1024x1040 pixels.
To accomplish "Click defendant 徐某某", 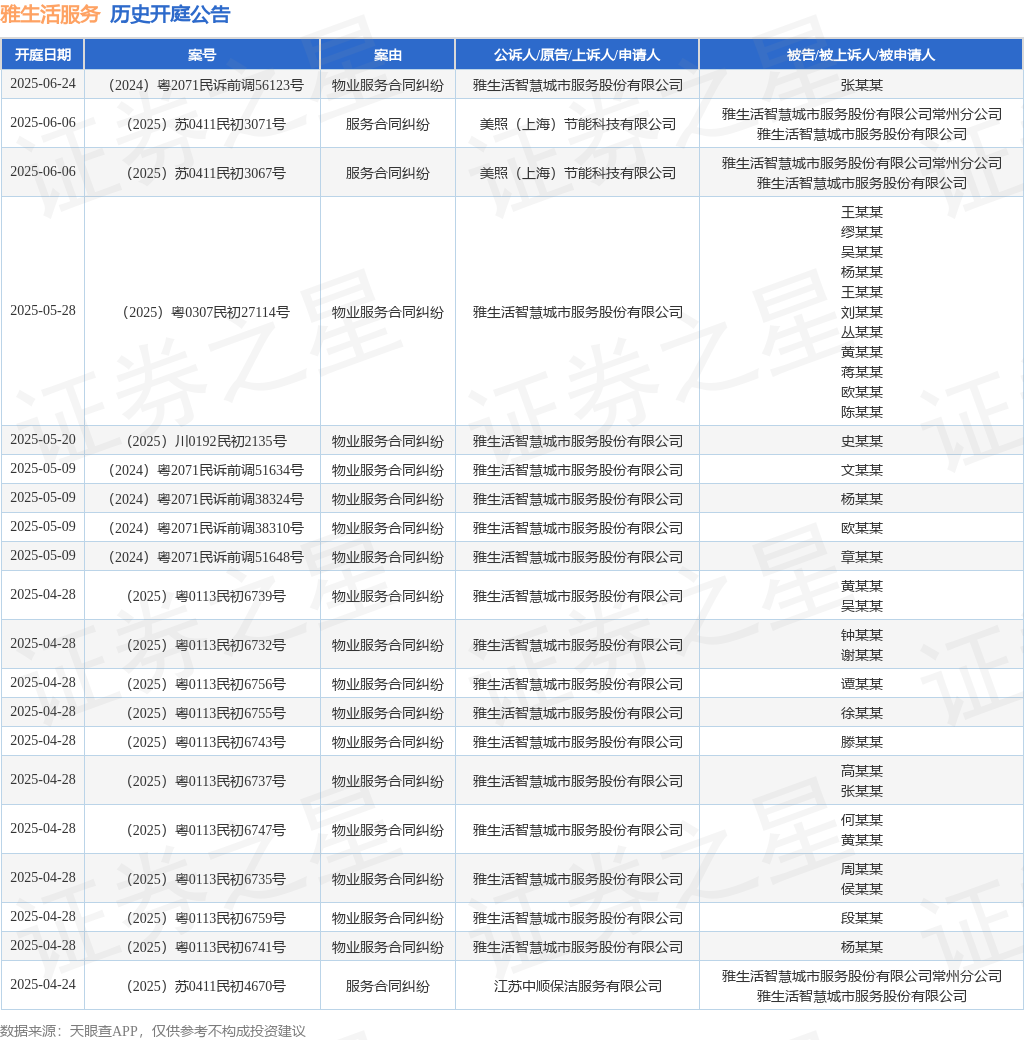I will coord(862,713).
